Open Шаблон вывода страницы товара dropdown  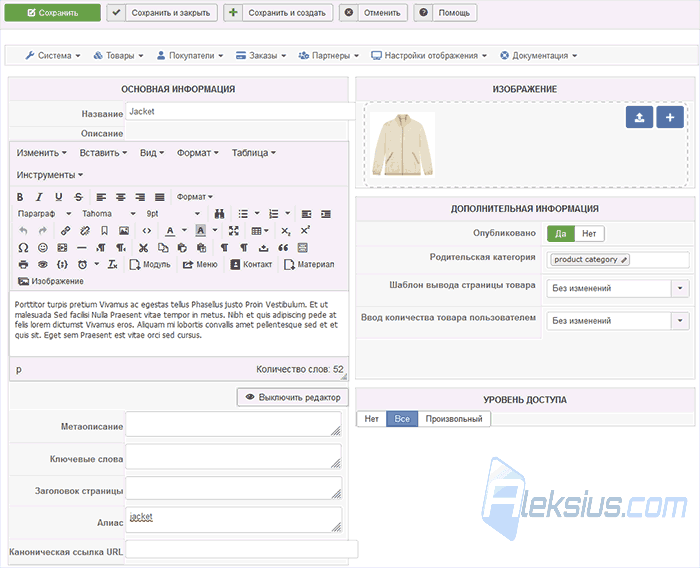coord(618,288)
